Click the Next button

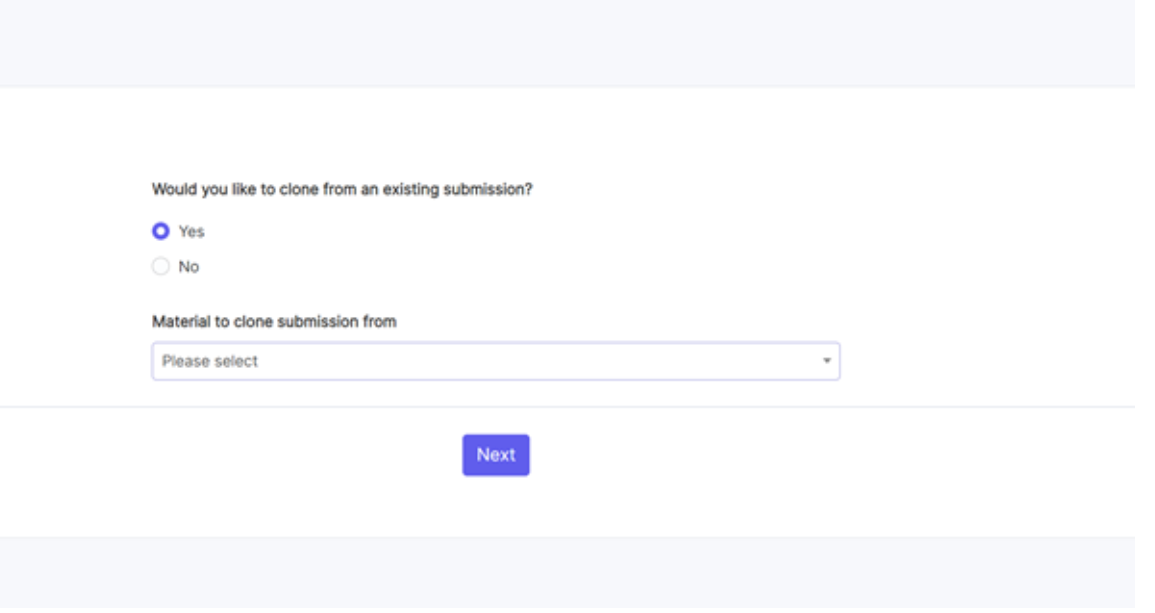(495, 455)
